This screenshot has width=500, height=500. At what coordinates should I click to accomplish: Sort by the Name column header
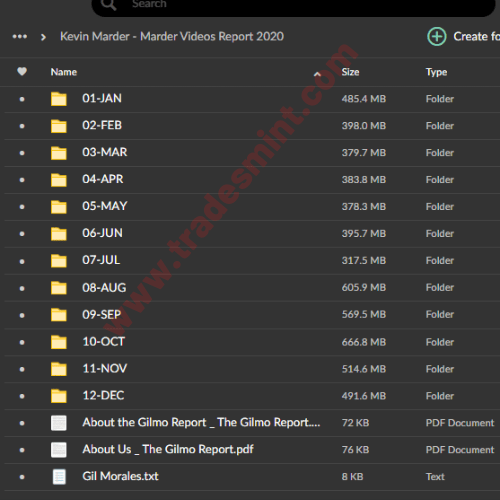pyautogui.click(x=64, y=72)
